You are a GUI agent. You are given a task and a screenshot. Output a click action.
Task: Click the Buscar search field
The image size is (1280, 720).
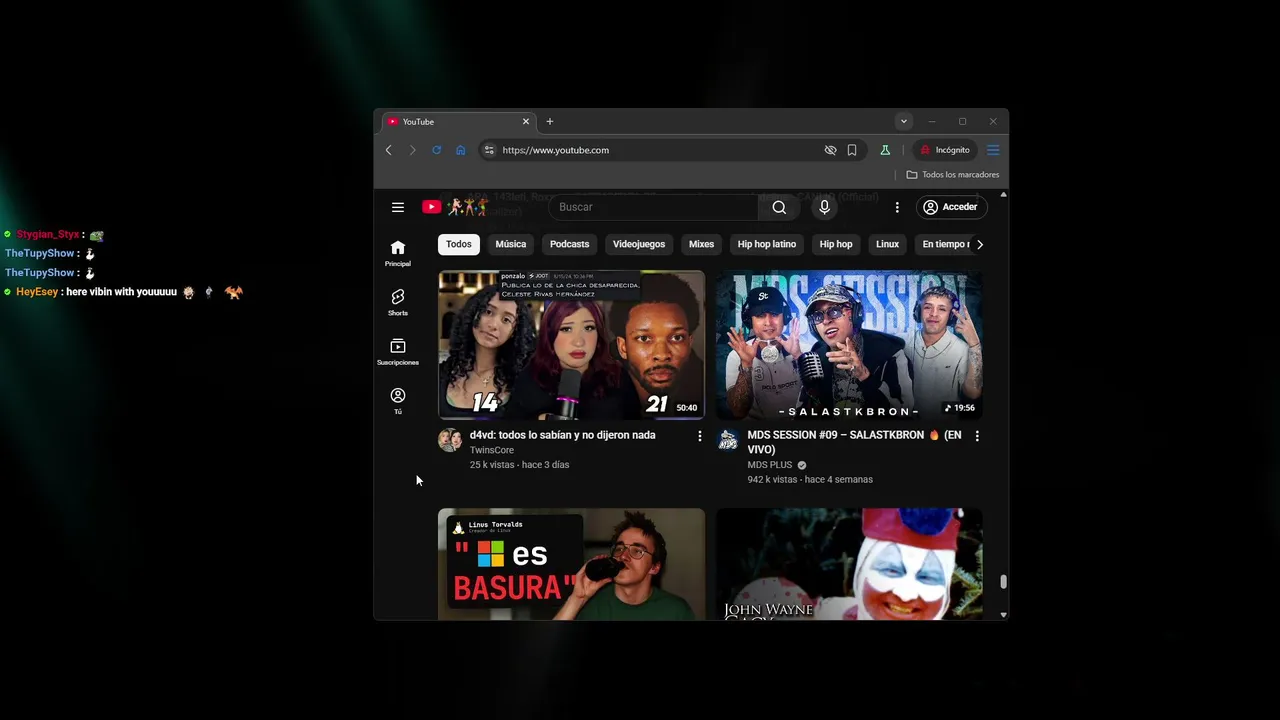point(654,207)
